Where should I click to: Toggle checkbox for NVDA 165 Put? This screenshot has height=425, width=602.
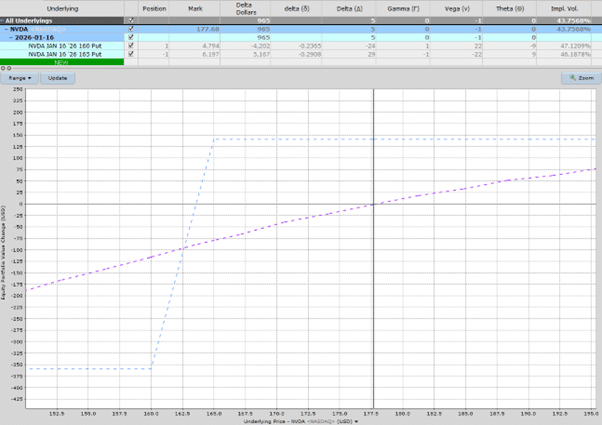click(131, 54)
